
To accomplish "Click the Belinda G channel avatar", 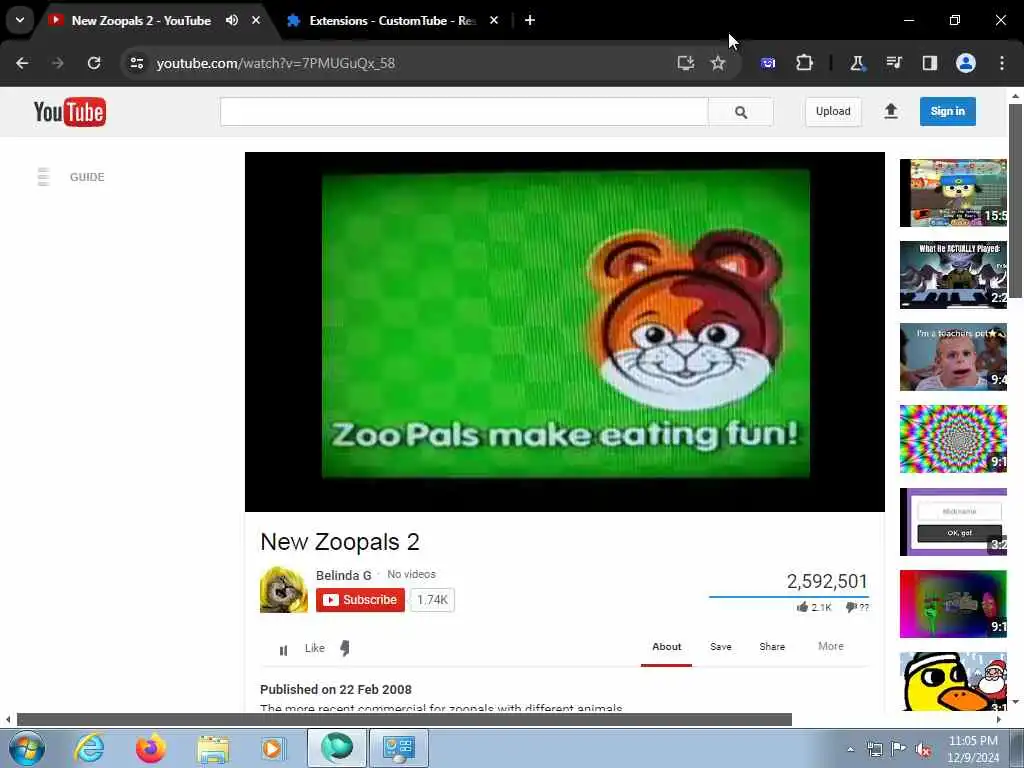I will coord(283,590).
